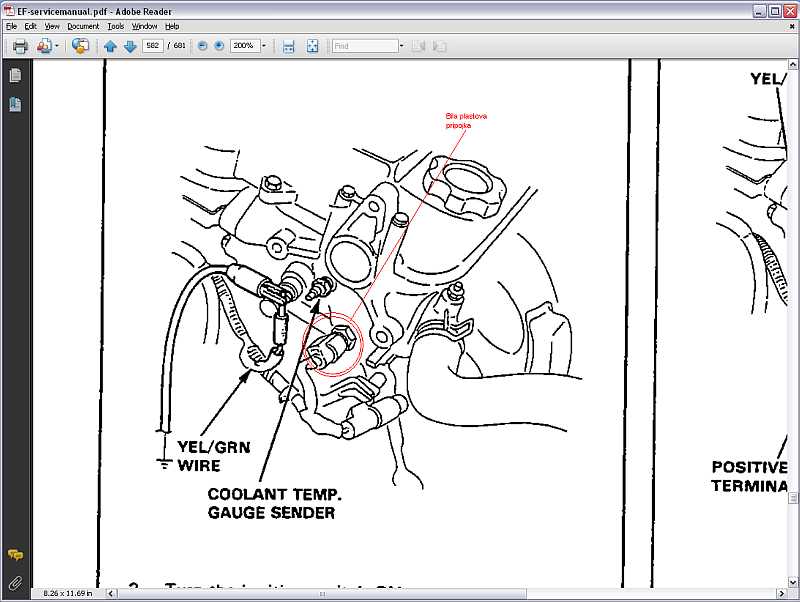Open the create PDF dropdown arrow
Viewport: 800px width, 602px height.
pyautogui.click(x=56, y=46)
